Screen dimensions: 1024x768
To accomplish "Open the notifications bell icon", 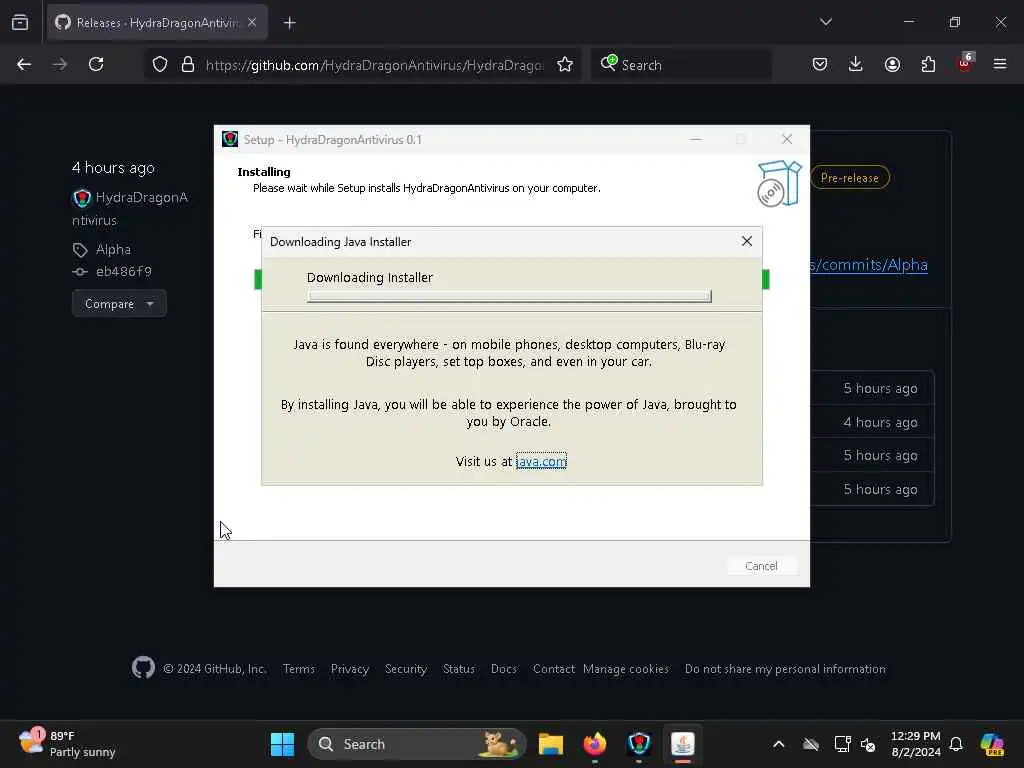I will point(956,744).
